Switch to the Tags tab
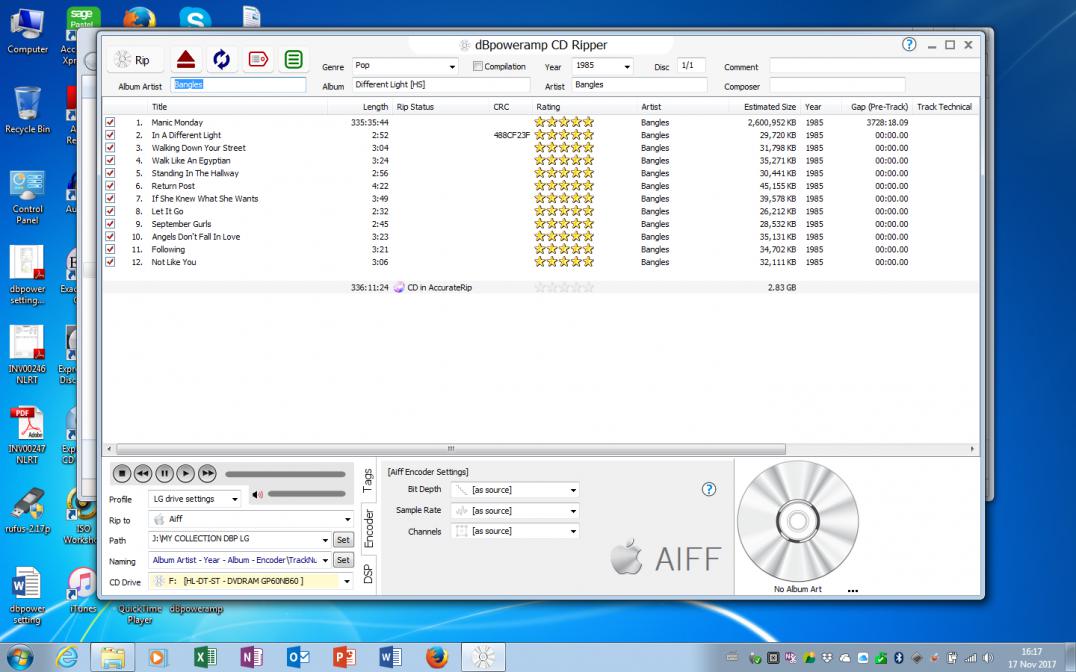Screen dimensions: 1076x672 coord(368,482)
